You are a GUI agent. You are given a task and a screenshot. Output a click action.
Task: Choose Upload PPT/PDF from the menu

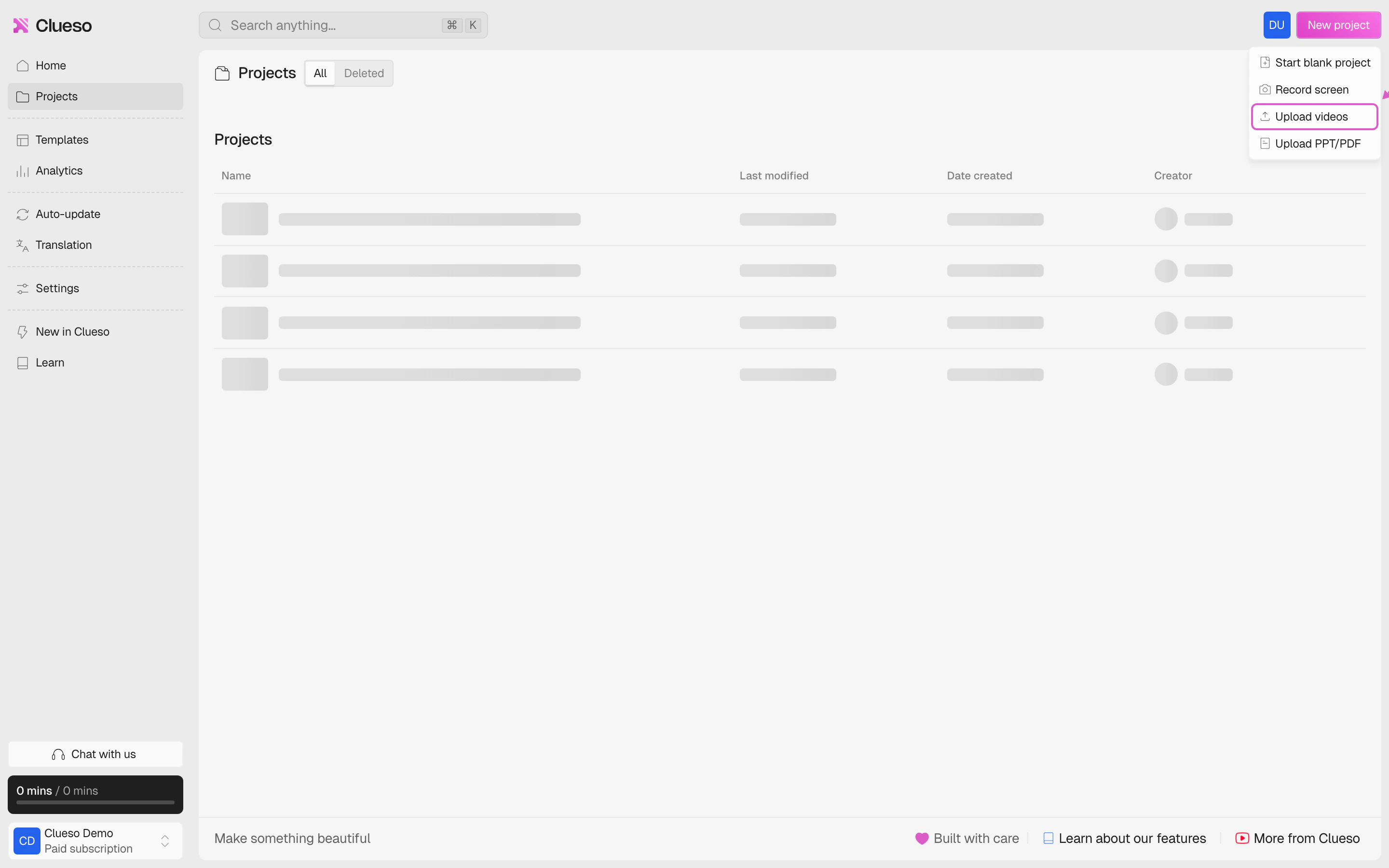point(1318,143)
